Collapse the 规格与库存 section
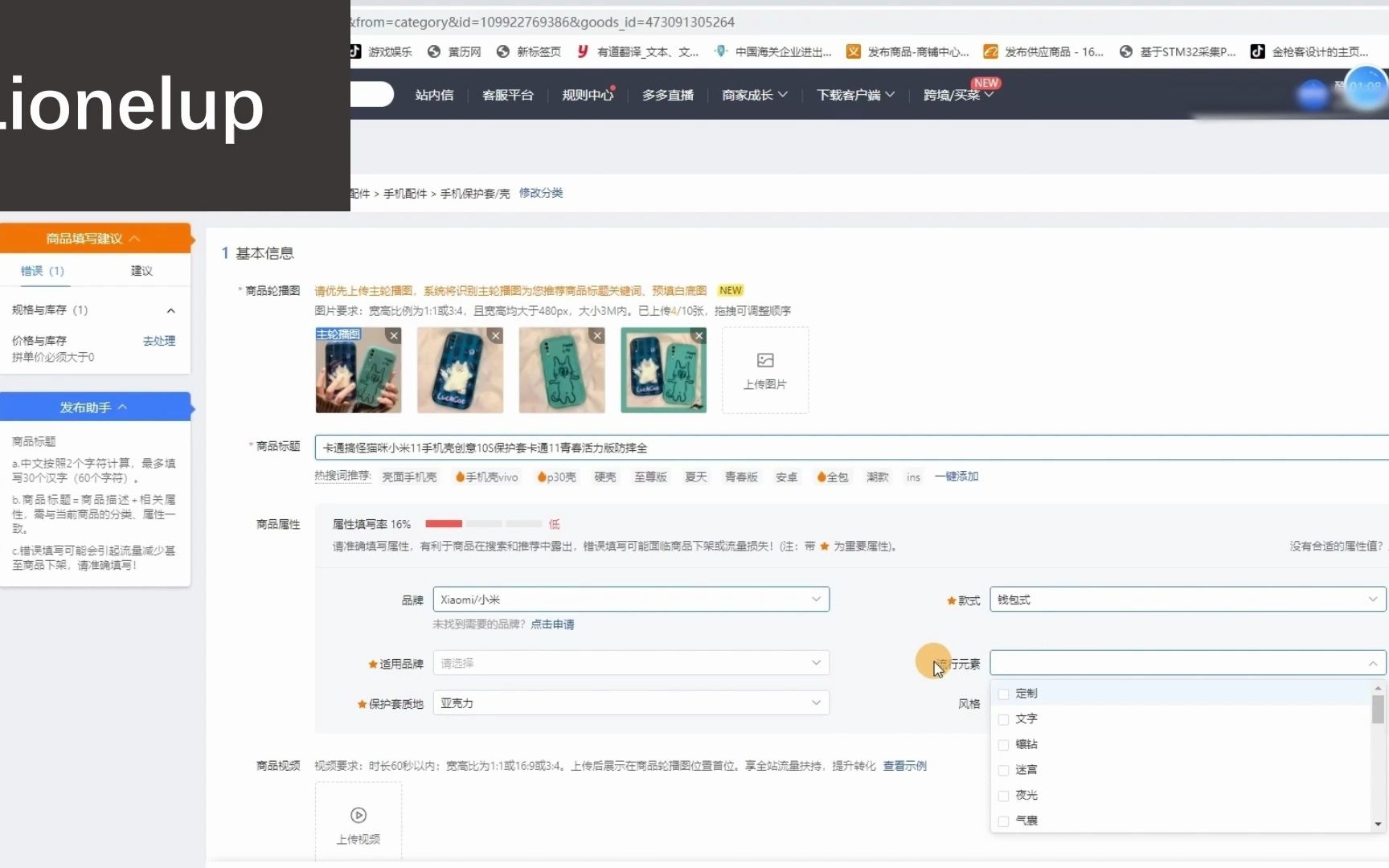 click(x=170, y=310)
